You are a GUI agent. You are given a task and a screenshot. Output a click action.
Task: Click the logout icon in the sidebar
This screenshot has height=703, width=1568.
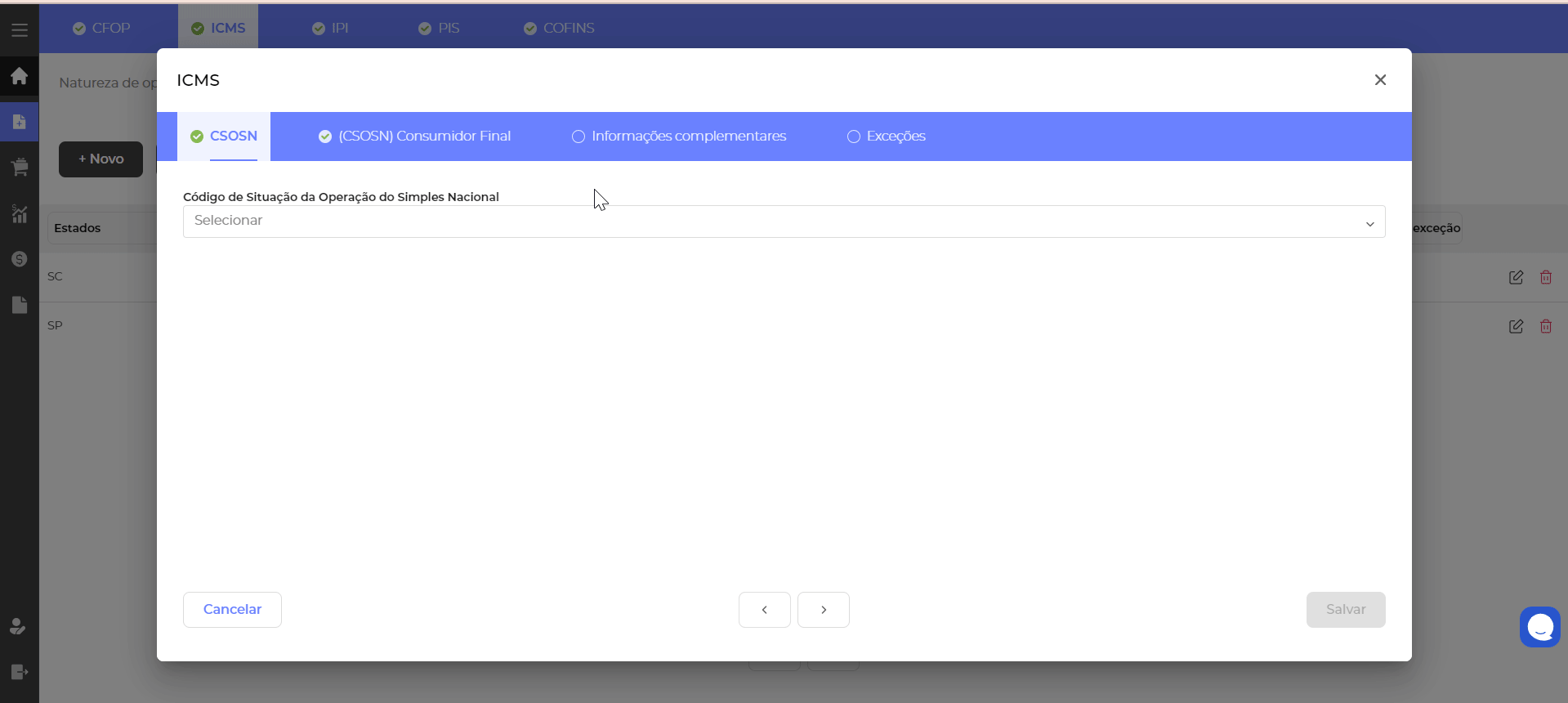click(20, 672)
